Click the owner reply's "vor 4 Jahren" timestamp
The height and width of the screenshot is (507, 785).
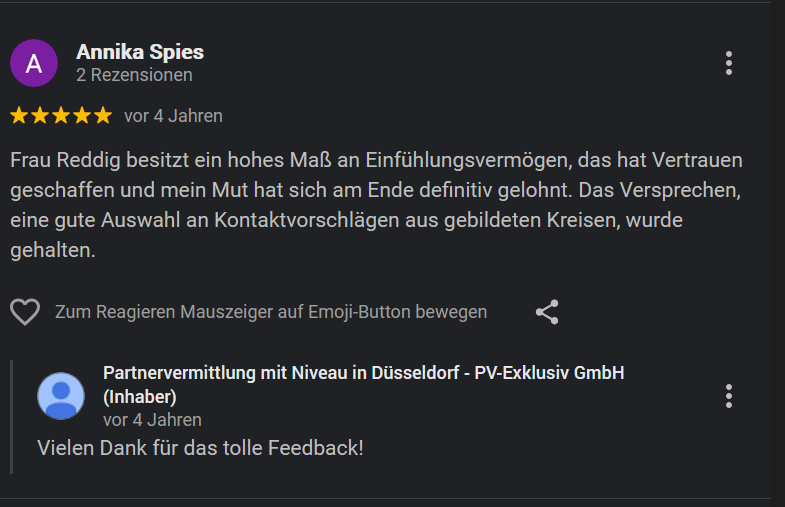click(x=152, y=420)
